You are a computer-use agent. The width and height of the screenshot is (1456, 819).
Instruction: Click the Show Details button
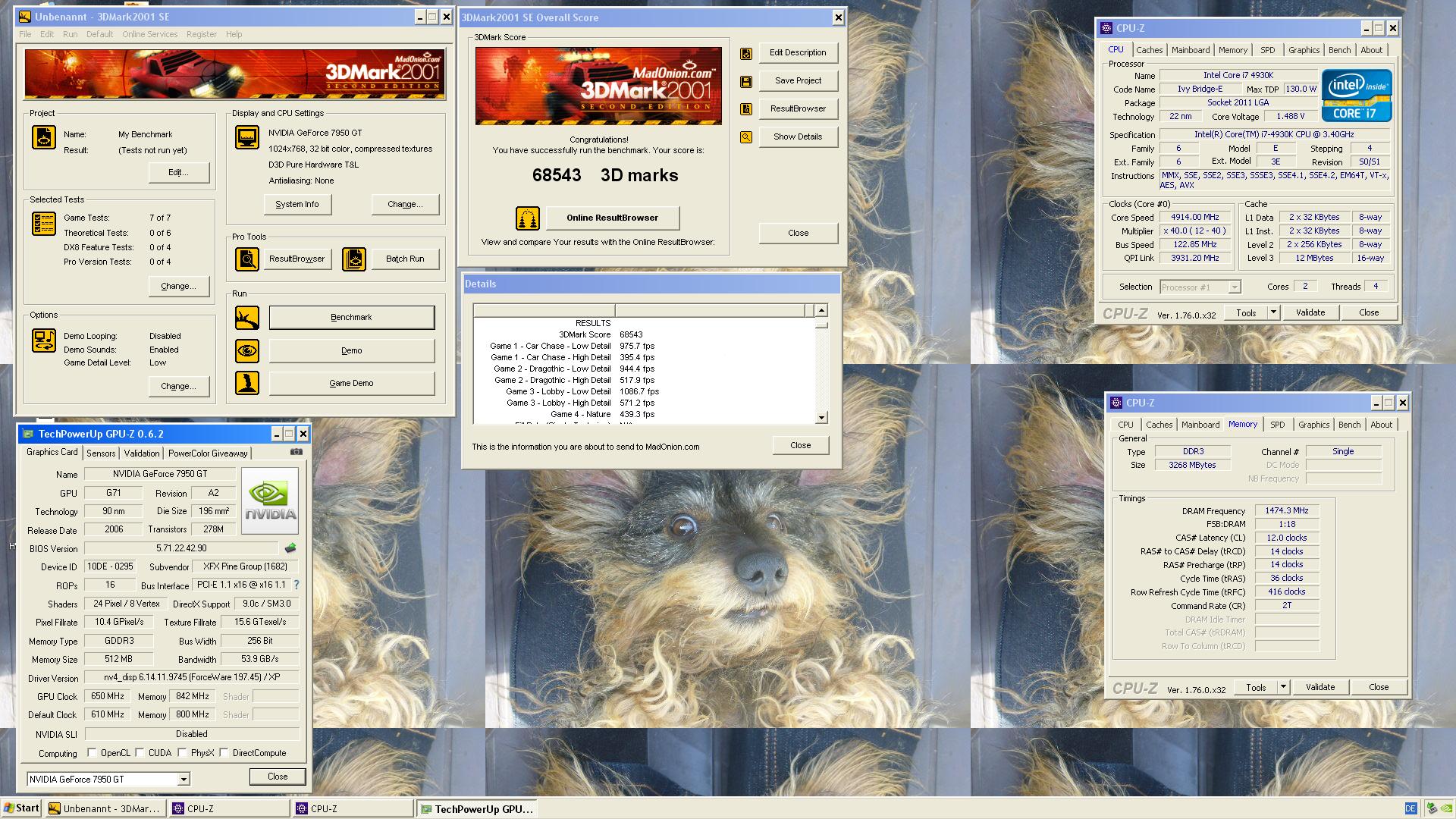pos(798,137)
